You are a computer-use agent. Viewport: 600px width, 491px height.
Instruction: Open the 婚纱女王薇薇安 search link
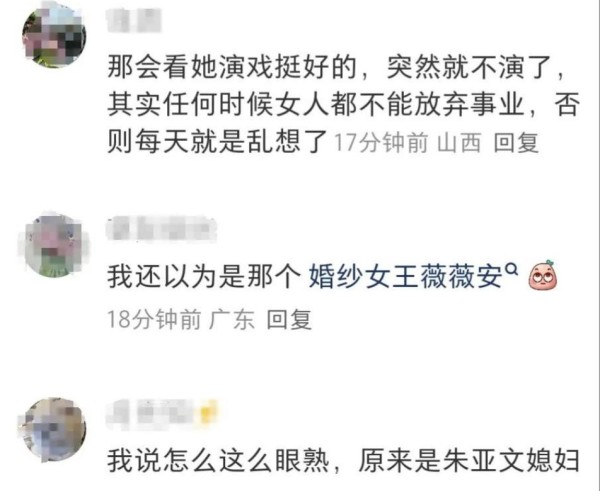click(406, 276)
